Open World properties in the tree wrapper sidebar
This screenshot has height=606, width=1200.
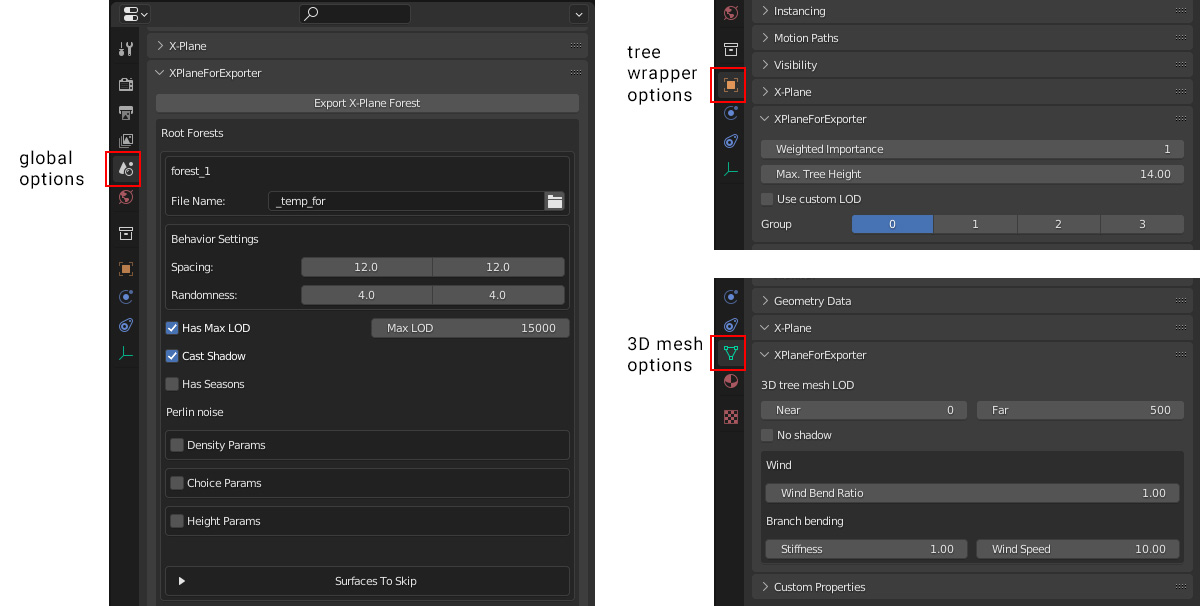pos(731,13)
